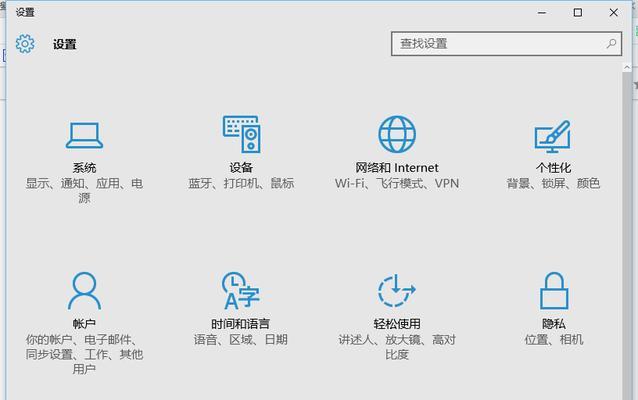The image size is (638, 400).
Task: Click the vertical scrollbar track
Action: point(627,236)
